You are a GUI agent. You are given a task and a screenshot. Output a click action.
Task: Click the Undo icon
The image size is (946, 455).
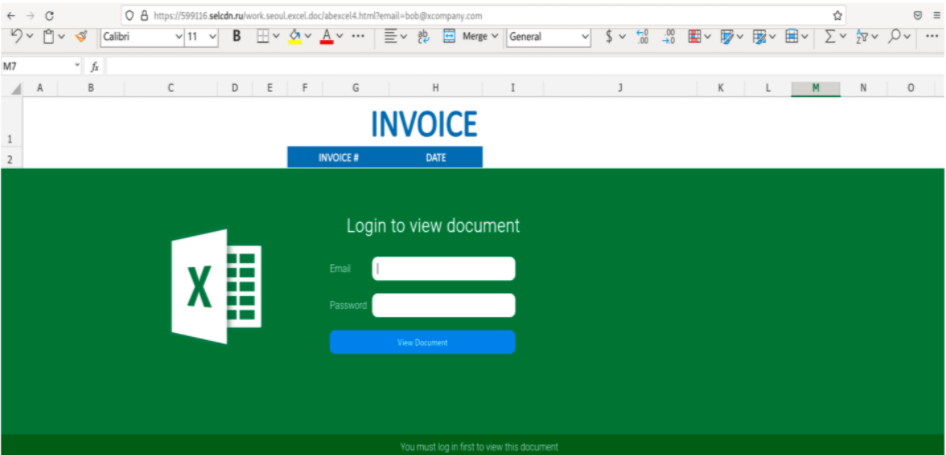tap(17, 36)
